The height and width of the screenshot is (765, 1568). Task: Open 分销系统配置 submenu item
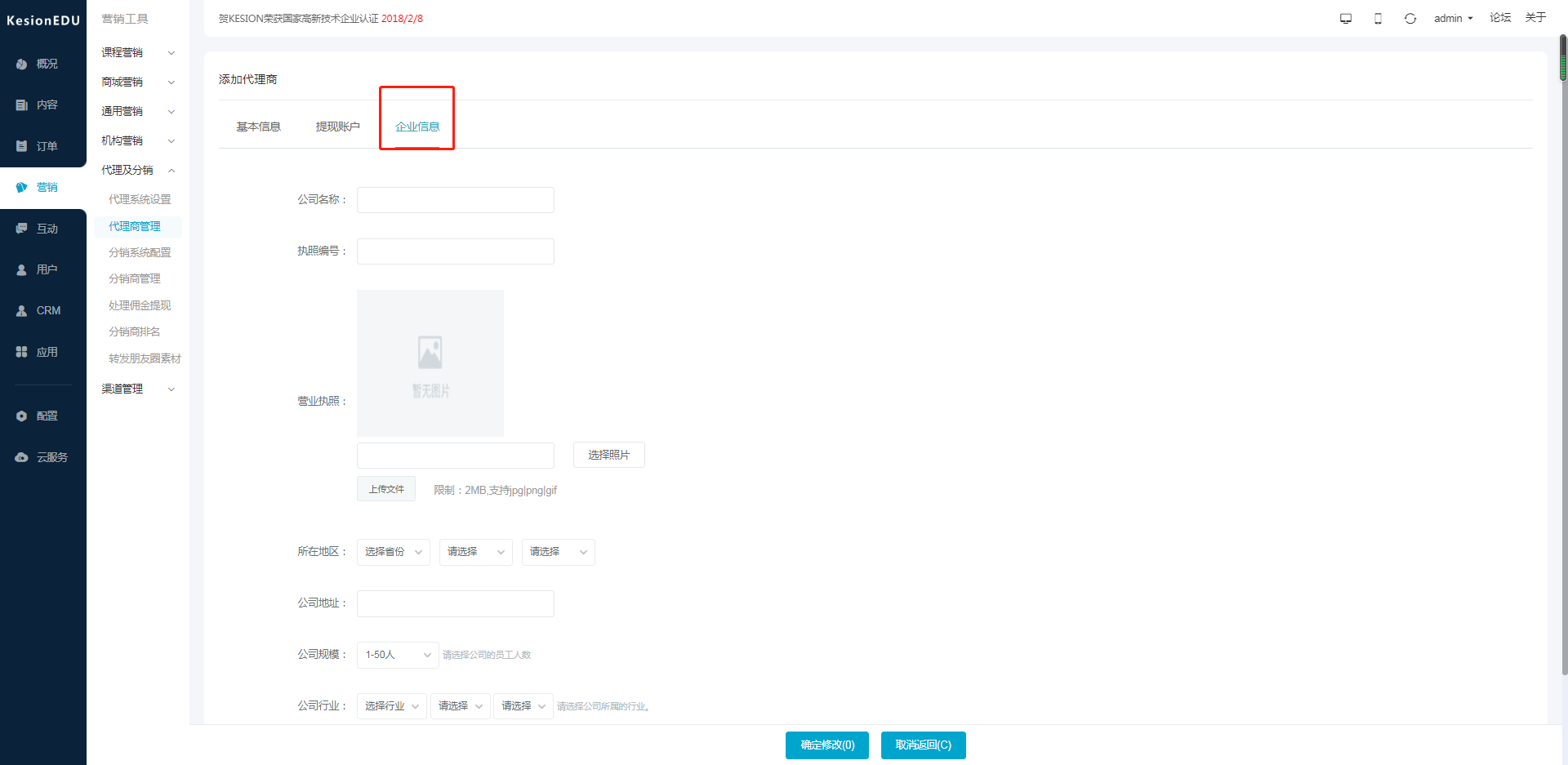tap(140, 252)
